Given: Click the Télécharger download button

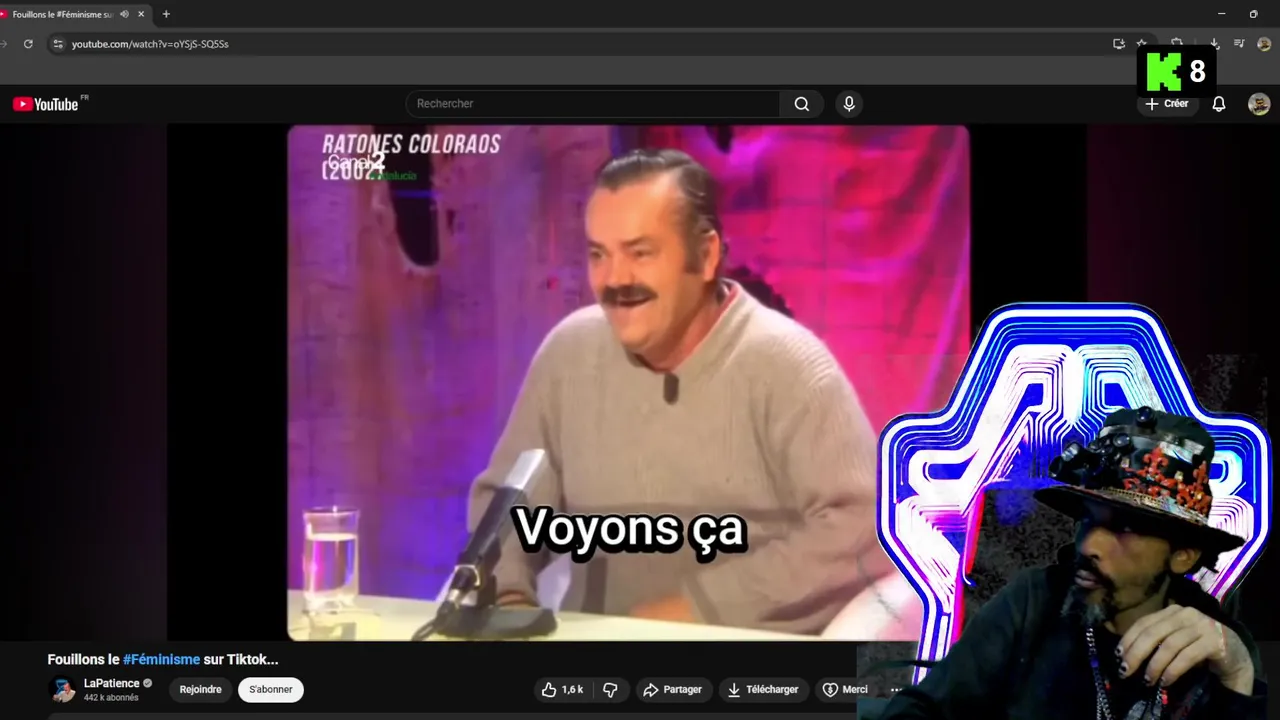Looking at the screenshot, I should coord(763,690).
